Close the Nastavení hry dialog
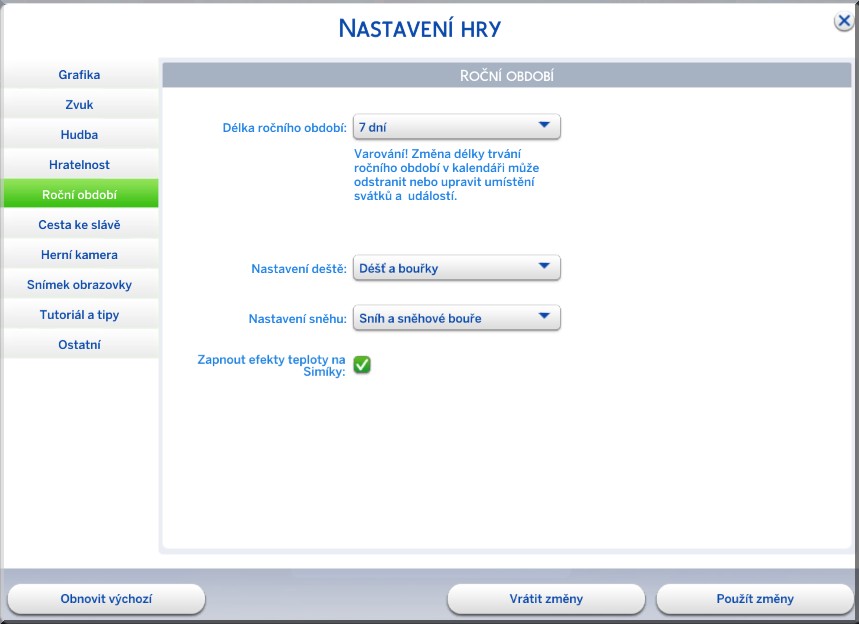This screenshot has height=624, width=859. coord(844,21)
